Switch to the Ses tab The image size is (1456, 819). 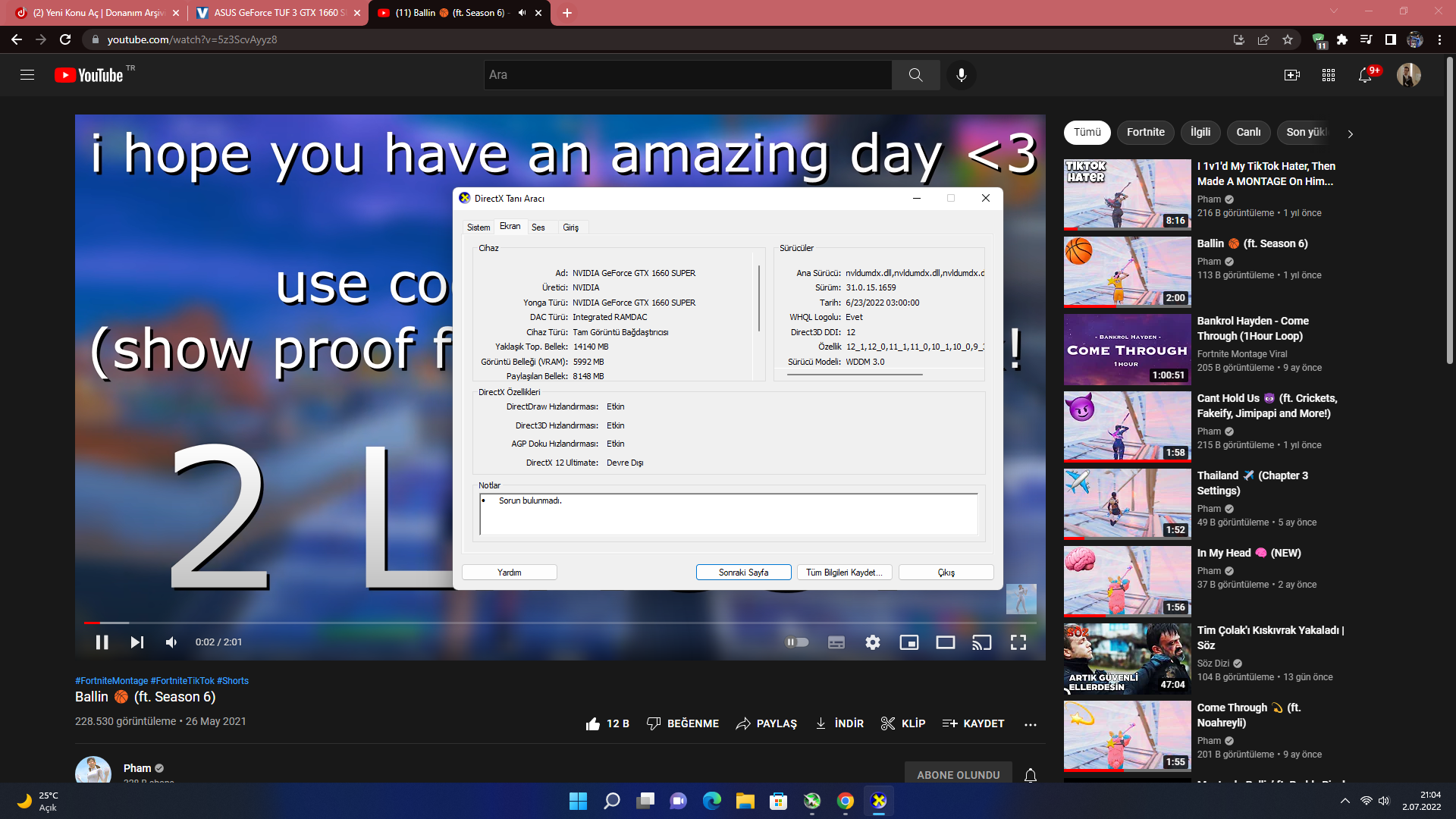pos(538,227)
